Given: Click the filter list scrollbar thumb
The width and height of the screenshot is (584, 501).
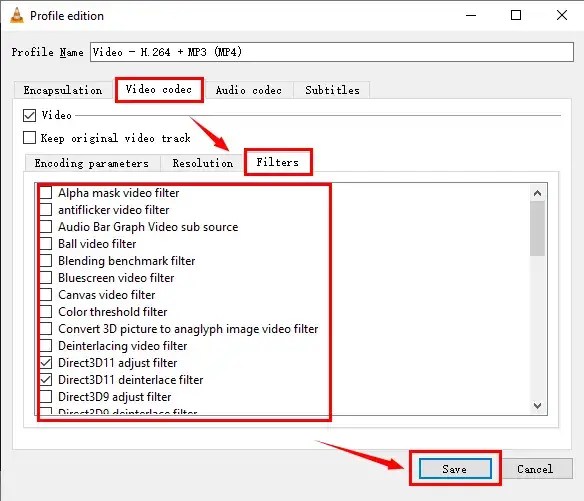Looking at the screenshot, I should [x=537, y=229].
